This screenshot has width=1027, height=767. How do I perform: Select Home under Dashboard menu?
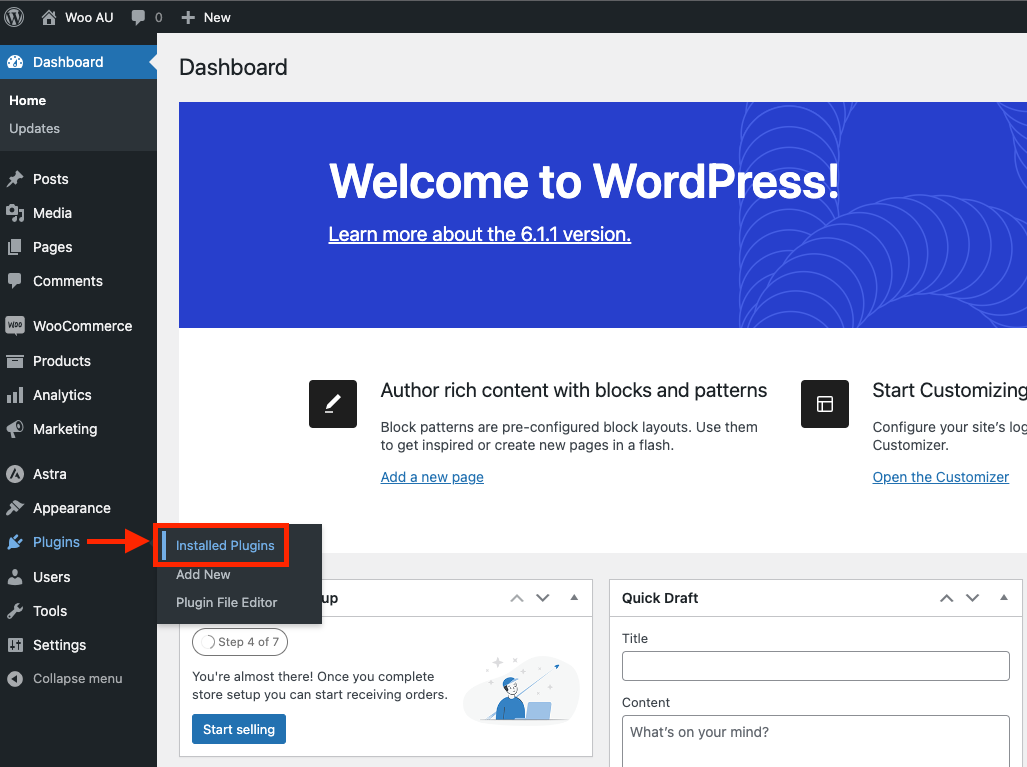(x=28, y=100)
